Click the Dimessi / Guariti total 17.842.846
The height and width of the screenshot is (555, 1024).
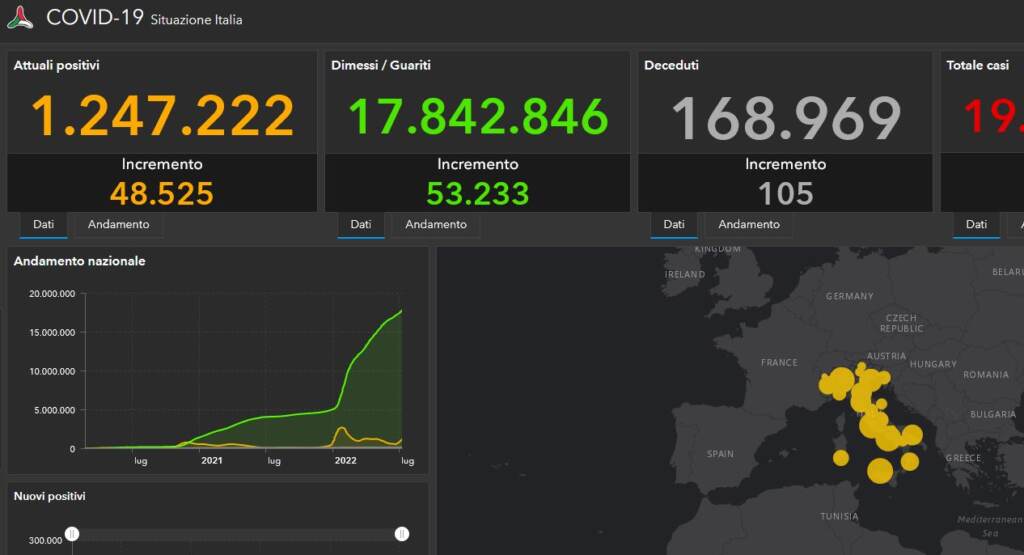click(478, 116)
